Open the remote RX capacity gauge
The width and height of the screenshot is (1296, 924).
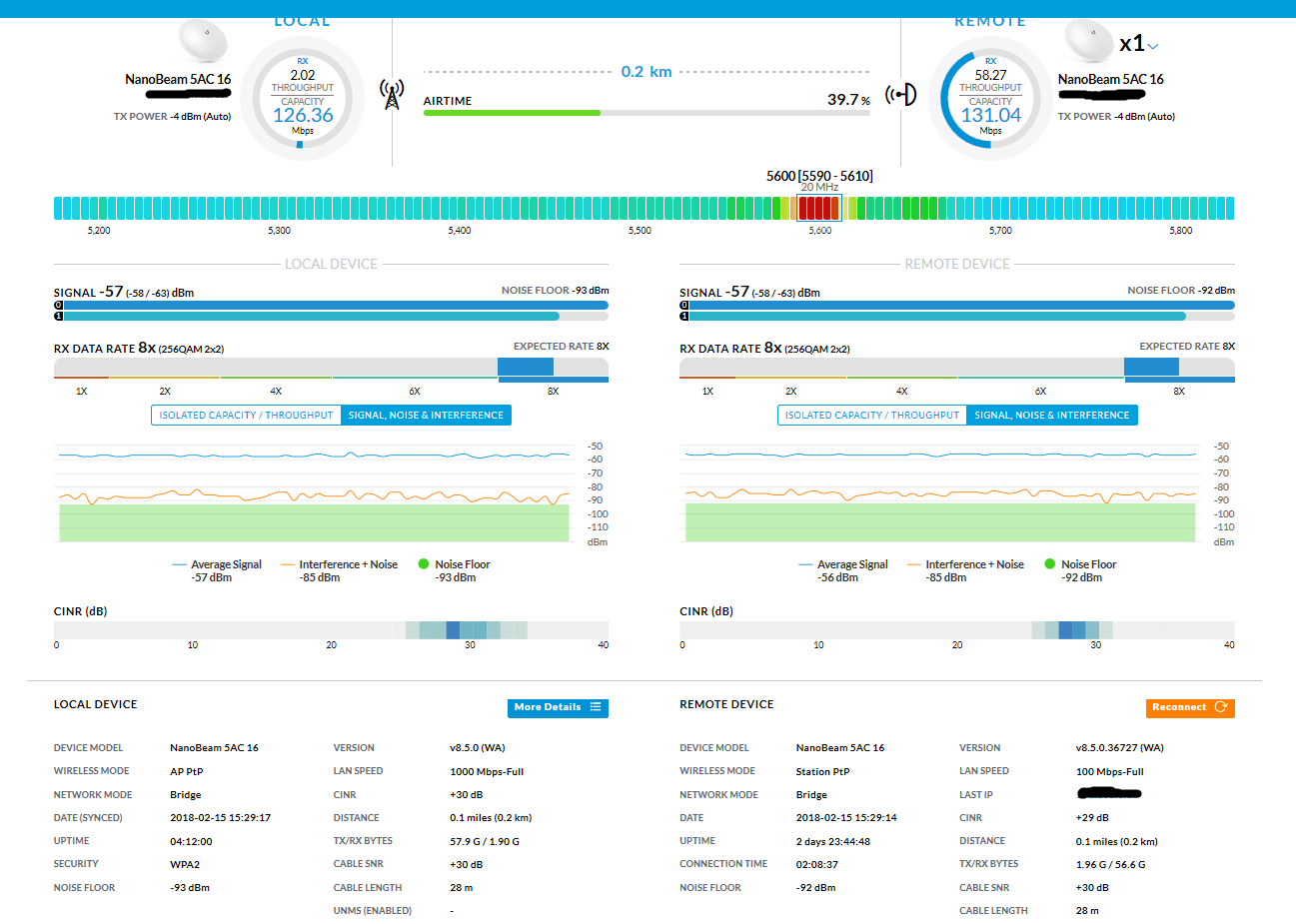990,100
